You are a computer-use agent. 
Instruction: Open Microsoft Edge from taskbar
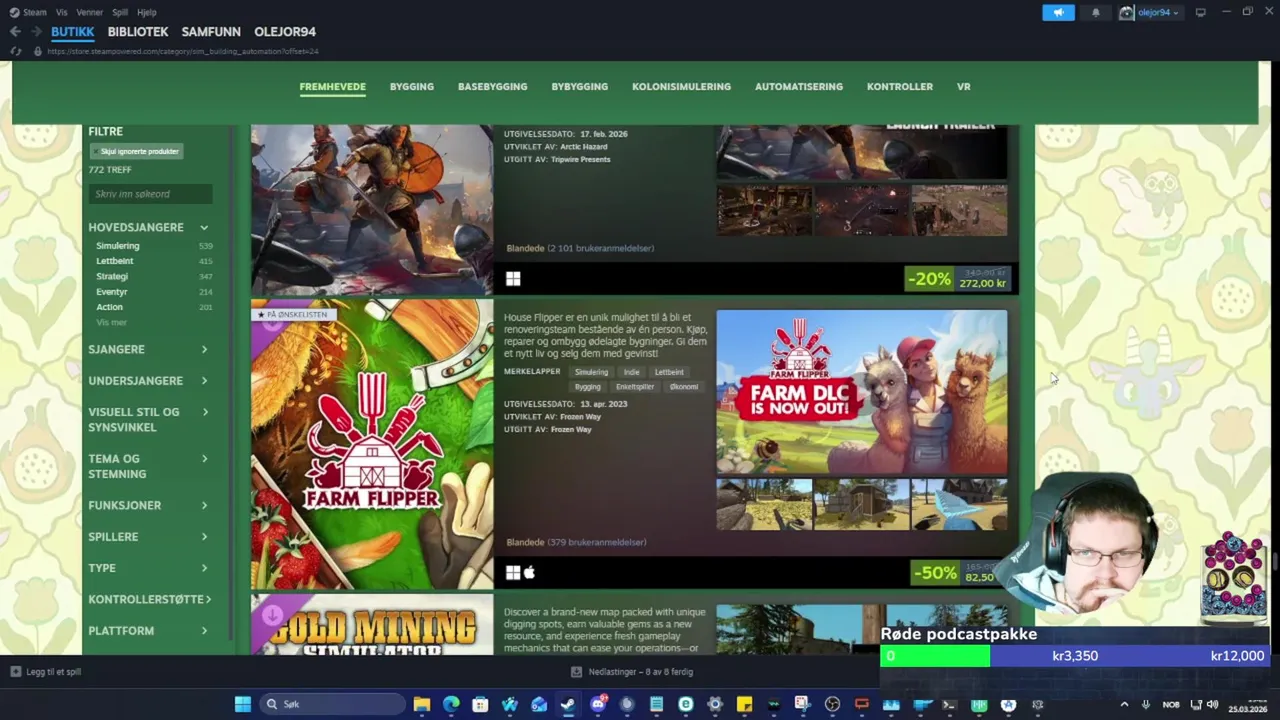(451, 704)
